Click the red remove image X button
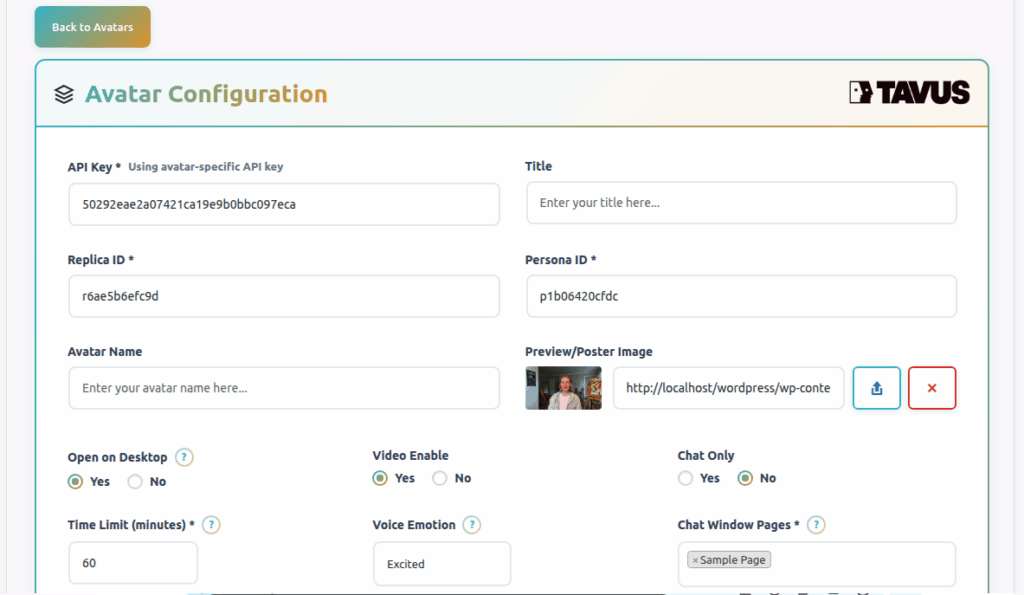The width and height of the screenshot is (1024, 595). pyautogui.click(x=931, y=388)
